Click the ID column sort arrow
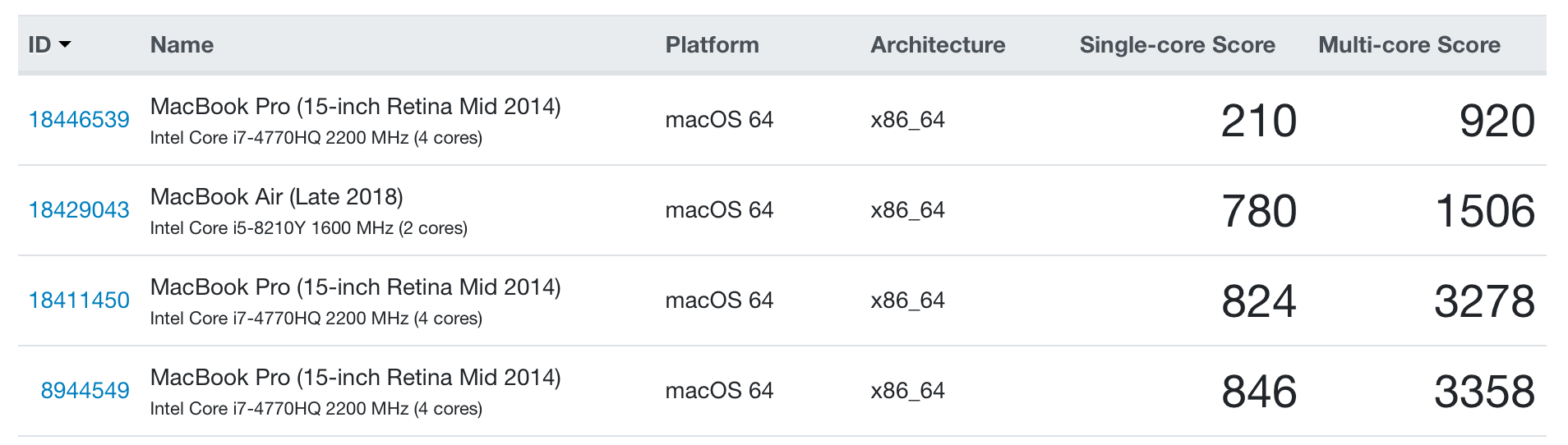 tap(64, 44)
